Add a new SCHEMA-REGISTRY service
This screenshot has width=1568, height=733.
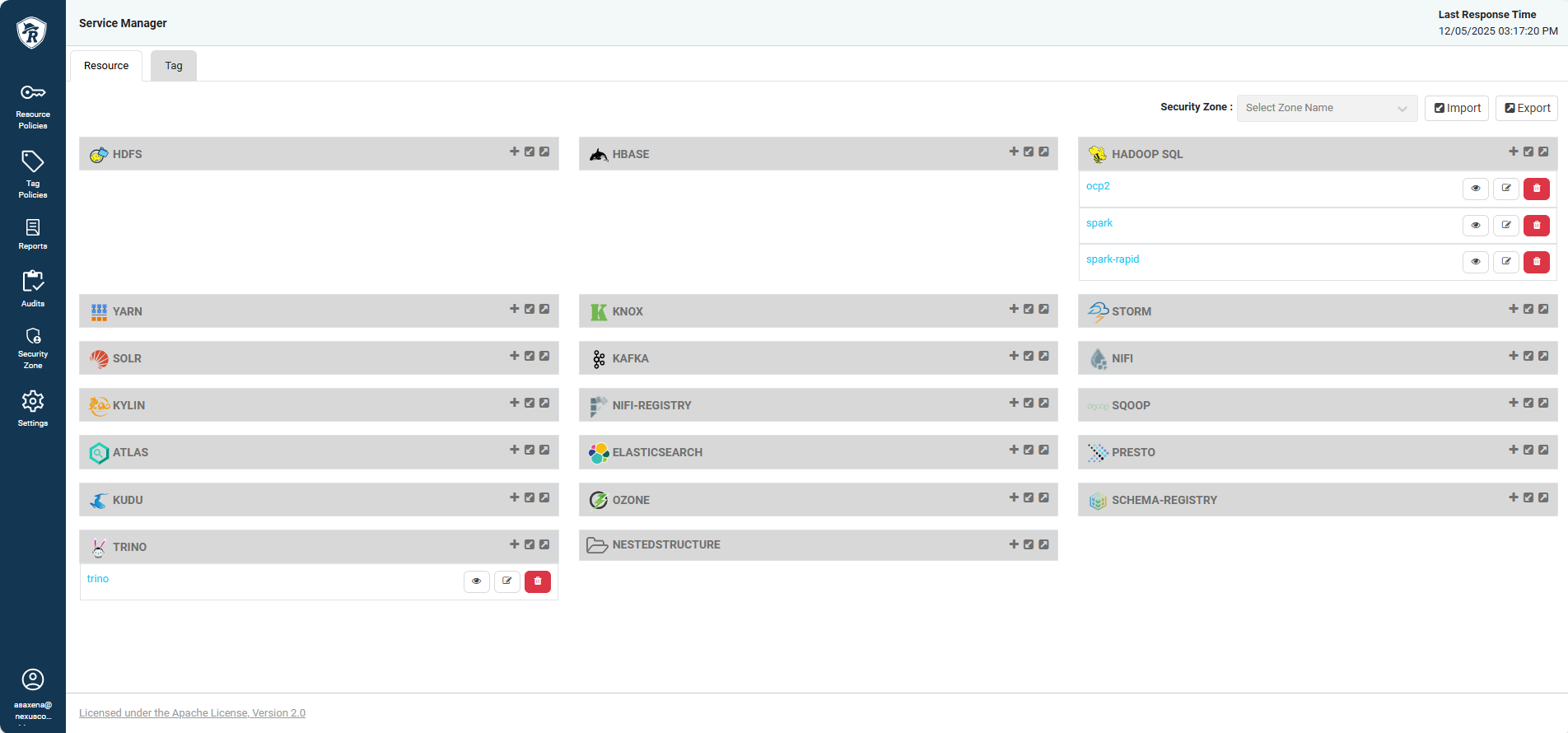point(1514,497)
